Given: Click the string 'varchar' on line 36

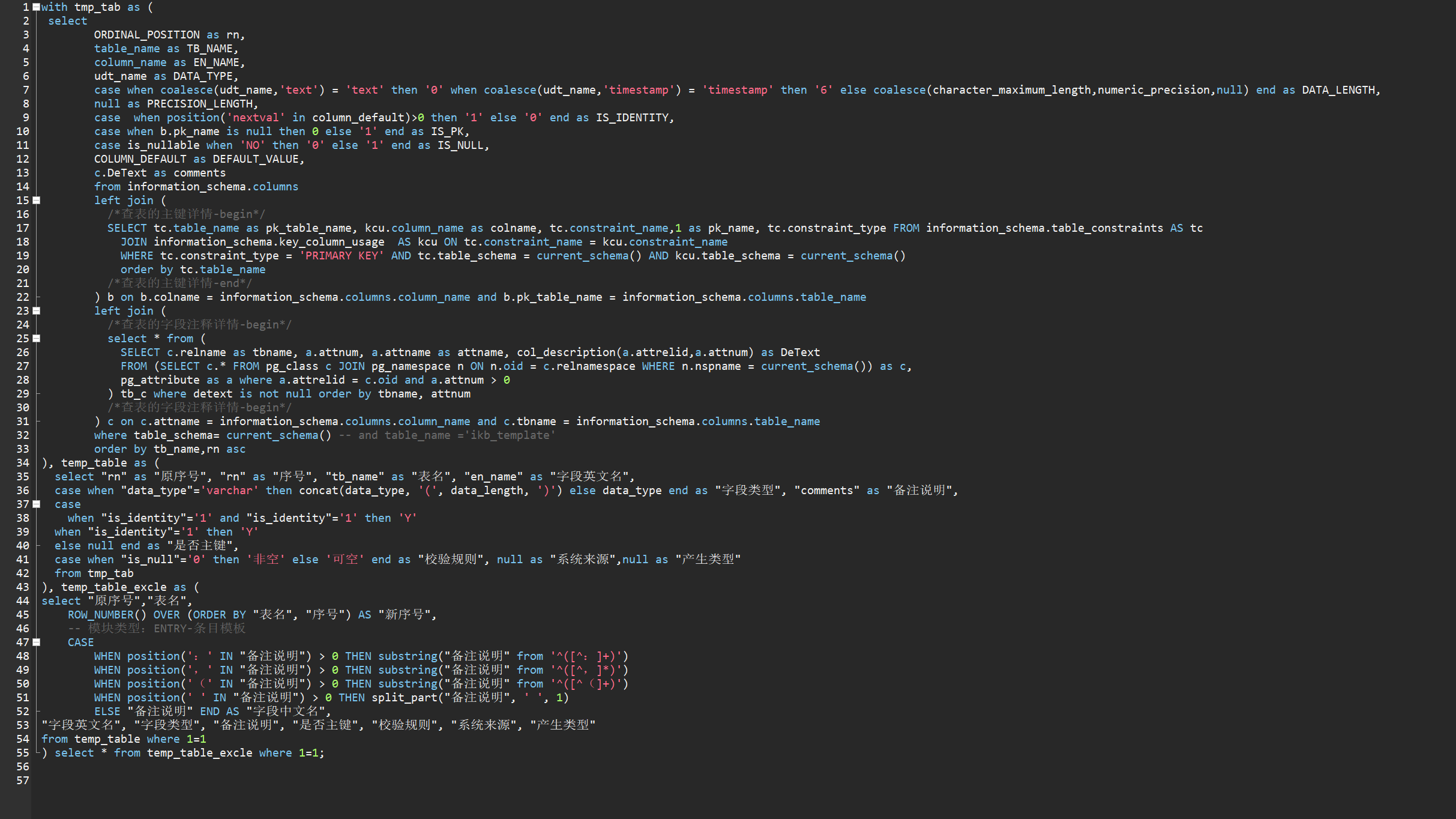Looking at the screenshot, I should pyautogui.click(x=229, y=491).
